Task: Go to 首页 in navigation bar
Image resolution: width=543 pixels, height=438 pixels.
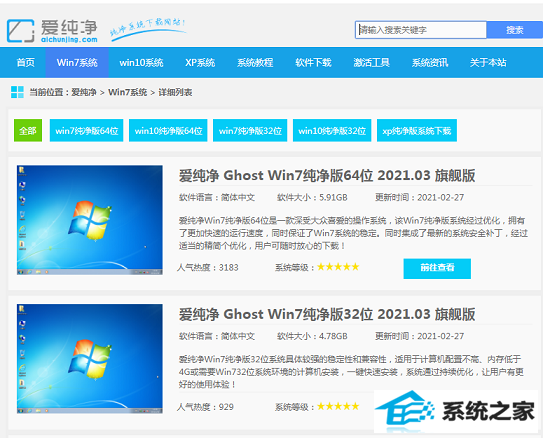Action: (26, 63)
